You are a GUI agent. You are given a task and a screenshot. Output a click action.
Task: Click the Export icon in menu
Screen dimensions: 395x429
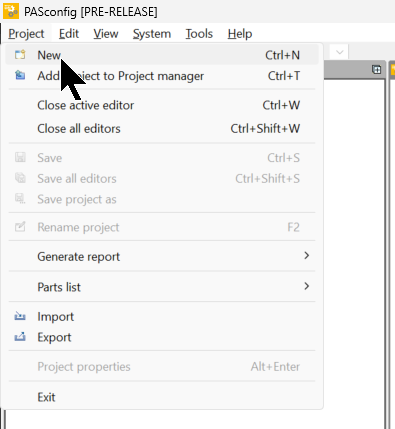20,337
